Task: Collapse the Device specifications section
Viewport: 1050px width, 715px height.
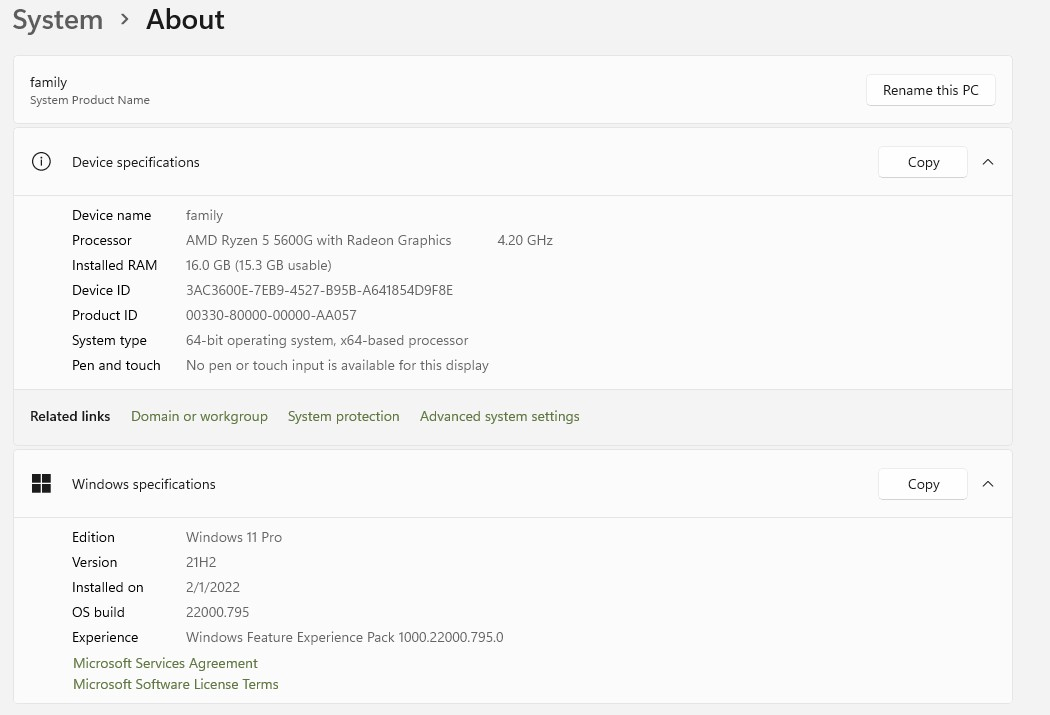Action: [x=988, y=162]
